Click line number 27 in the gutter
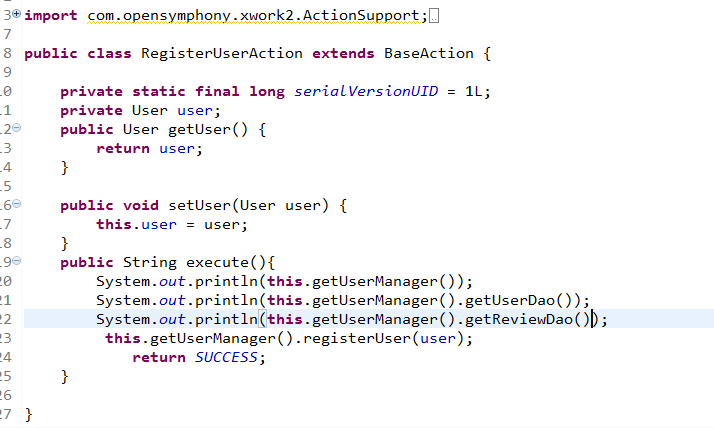This screenshot has height=428, width=714. point(5,414)
